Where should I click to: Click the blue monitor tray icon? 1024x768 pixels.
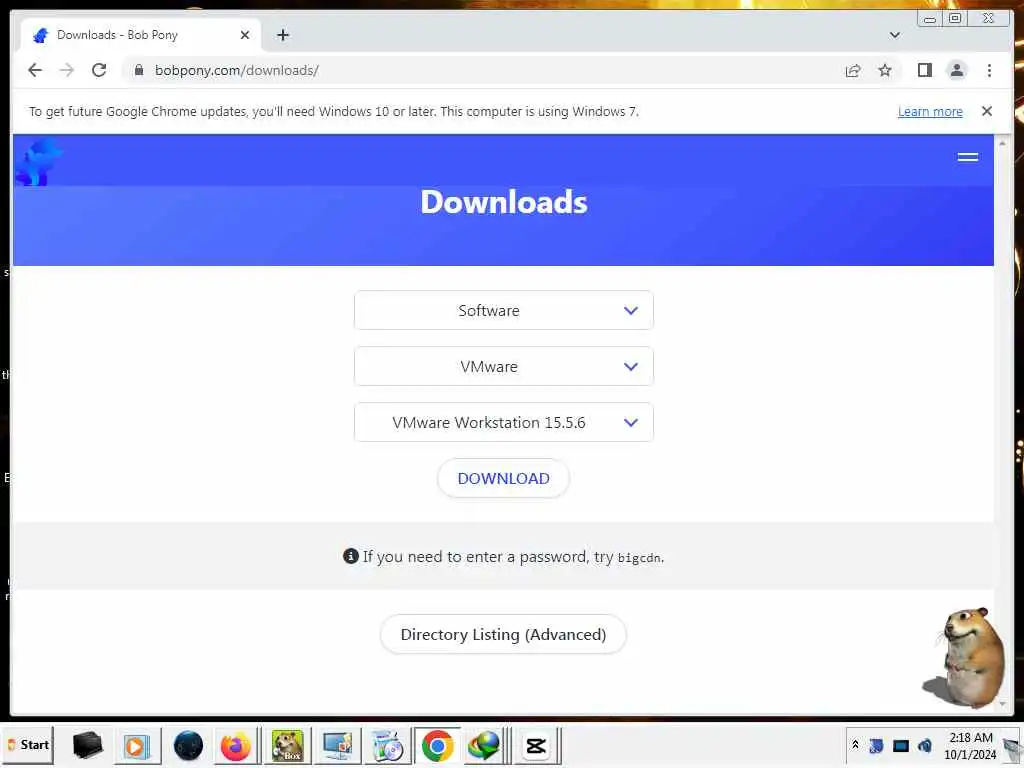[901, 745]
